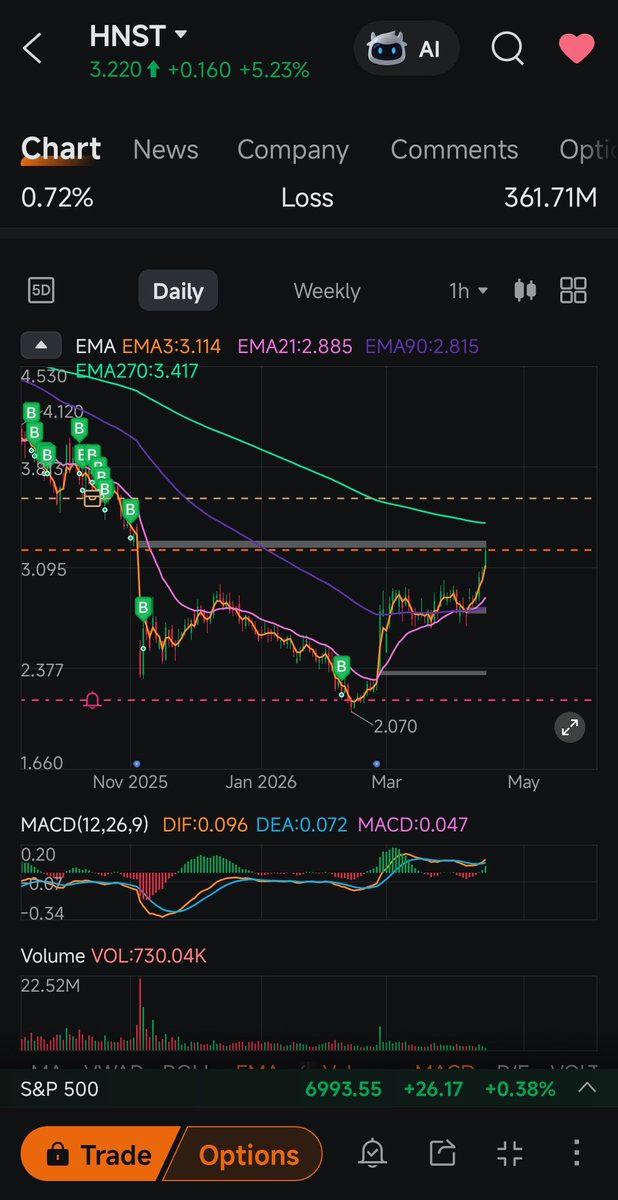Select the 5D chart period icon
618x1200 pixels.
(x=41, y=291)
